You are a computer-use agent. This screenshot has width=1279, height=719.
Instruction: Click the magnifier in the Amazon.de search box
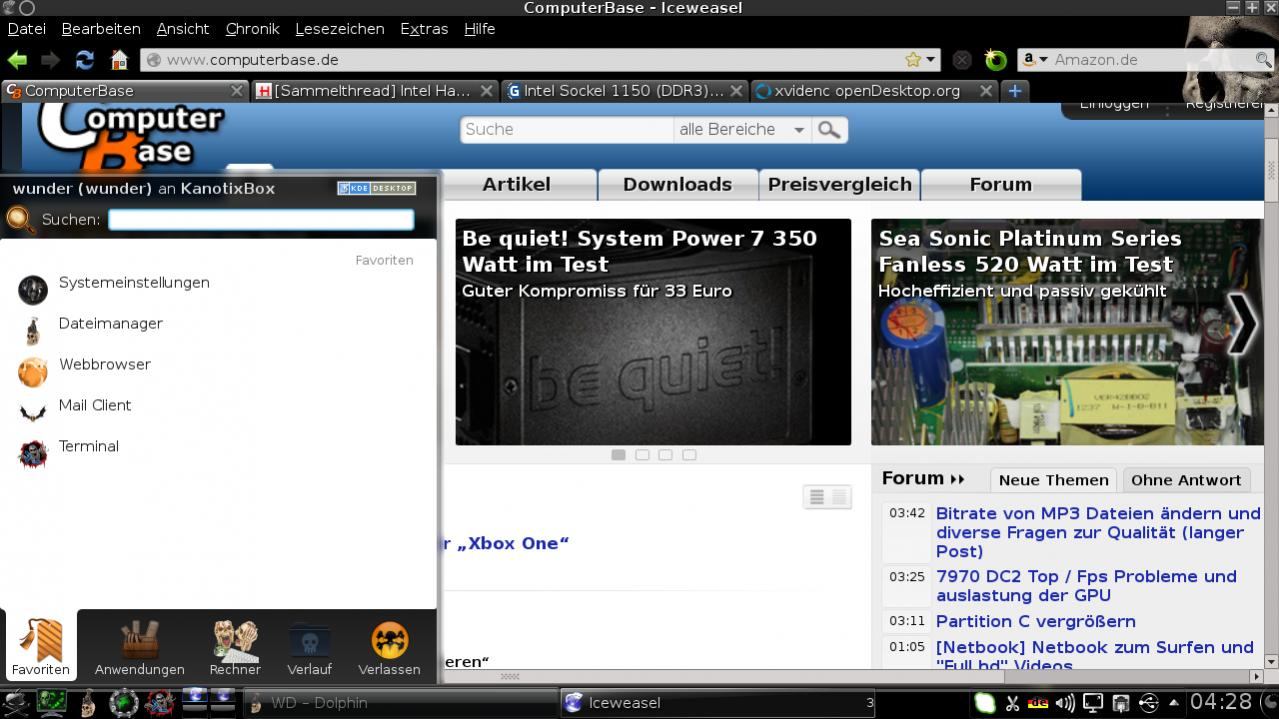pyautogui.click(x=1264, y=60)
